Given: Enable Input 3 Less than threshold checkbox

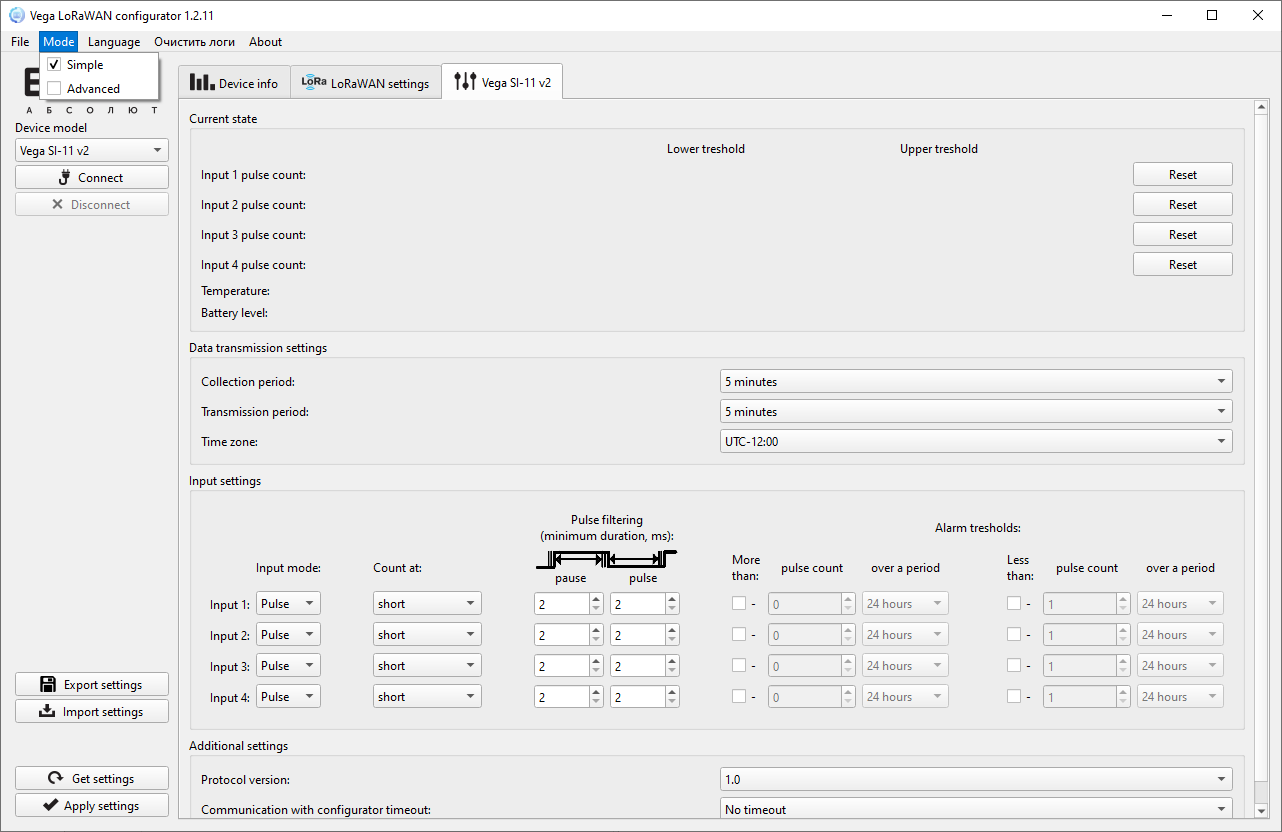Looking at the screenshot, I should point(1014,666).
